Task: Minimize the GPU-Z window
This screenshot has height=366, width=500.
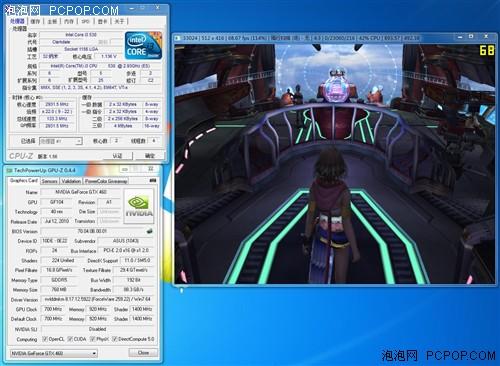Action: [125, 169]
